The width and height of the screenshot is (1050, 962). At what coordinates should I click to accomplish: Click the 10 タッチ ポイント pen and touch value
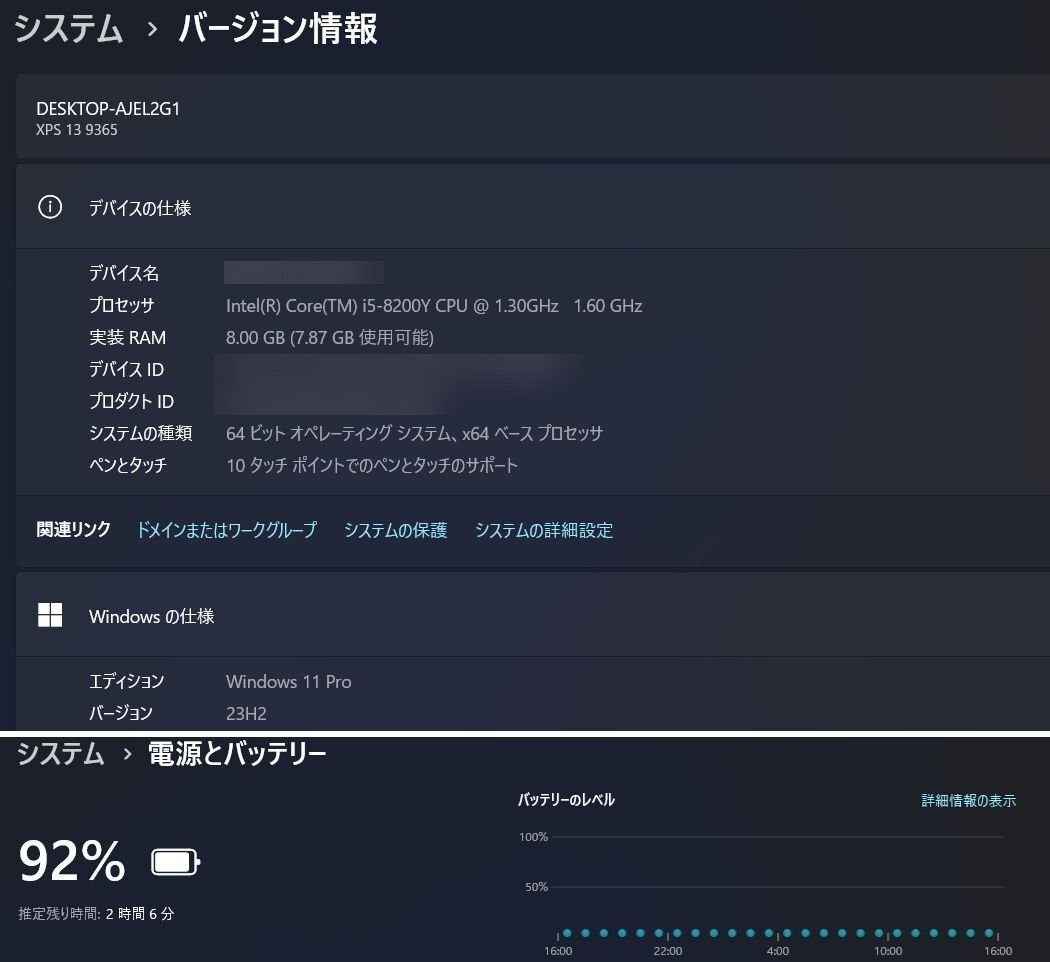372,465
